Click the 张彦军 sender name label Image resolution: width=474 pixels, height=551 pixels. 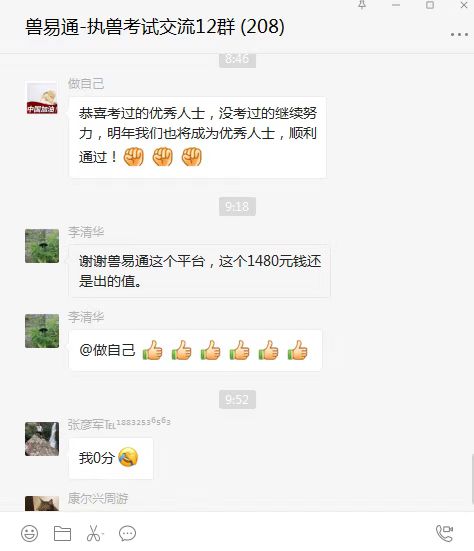click(119, 424)
